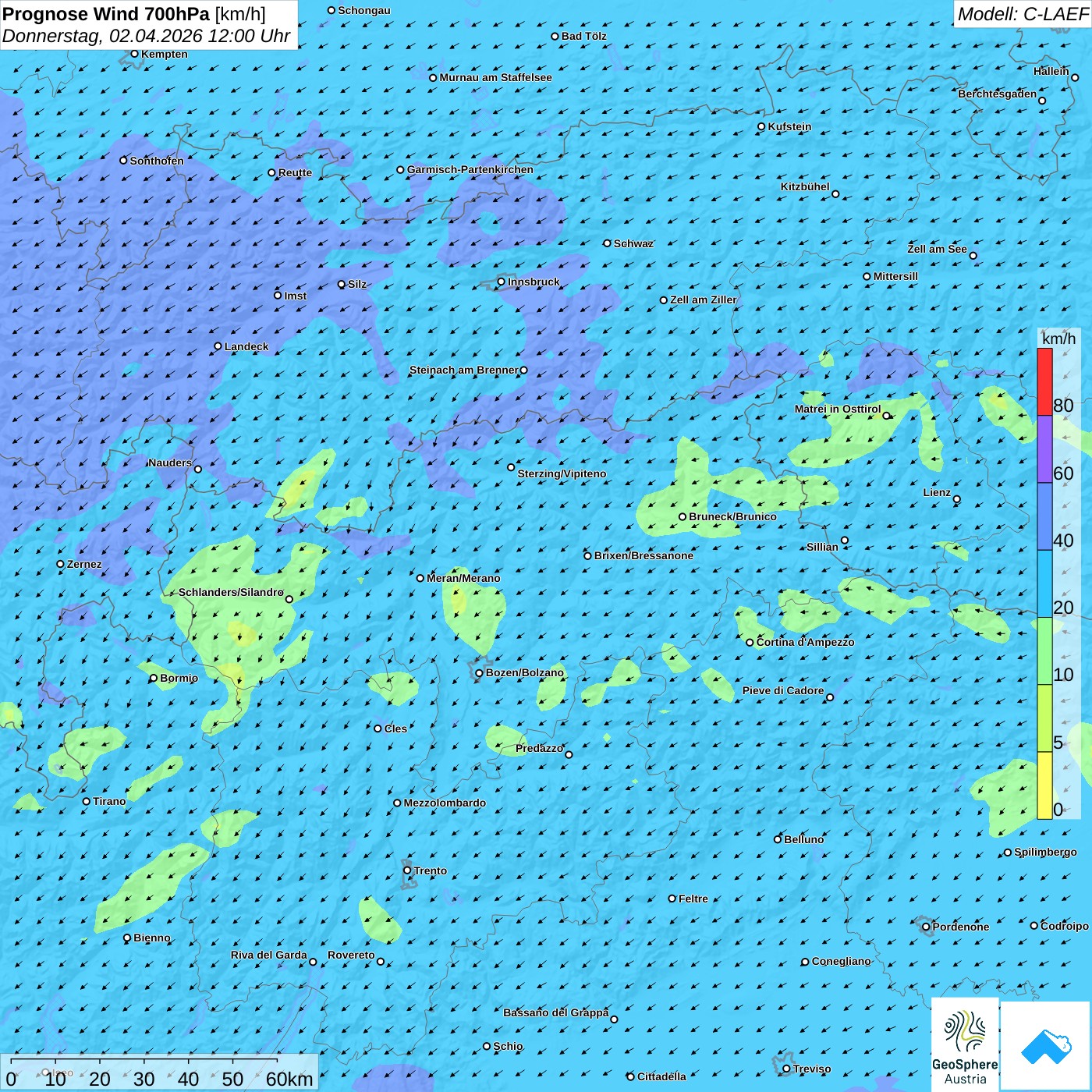Click the 'Berchtesgaden' label

[998, 94]
